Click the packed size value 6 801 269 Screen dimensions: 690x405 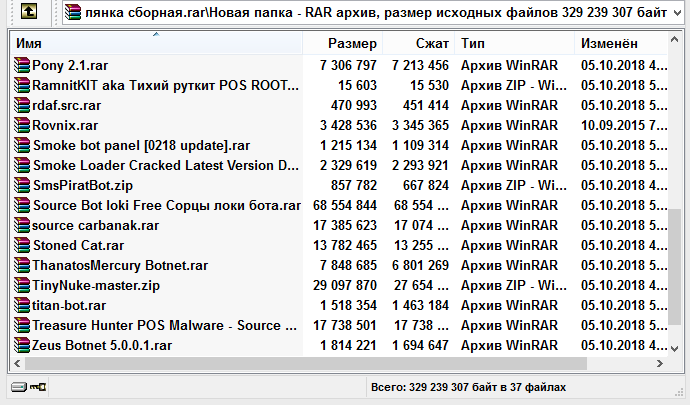(420, 265)
